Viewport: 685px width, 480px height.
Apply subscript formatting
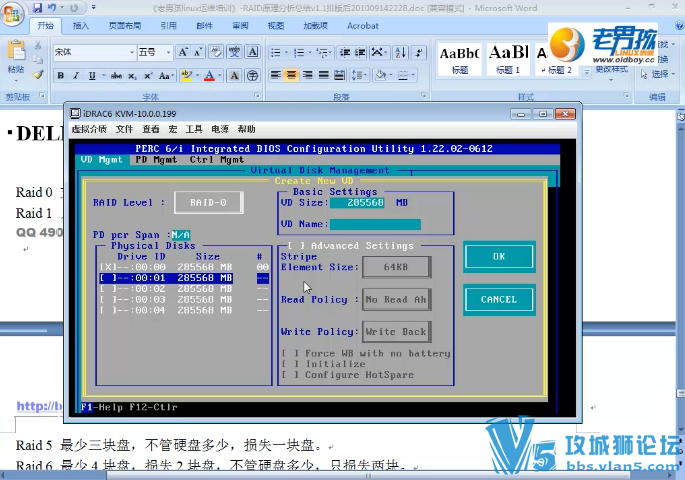132,76
